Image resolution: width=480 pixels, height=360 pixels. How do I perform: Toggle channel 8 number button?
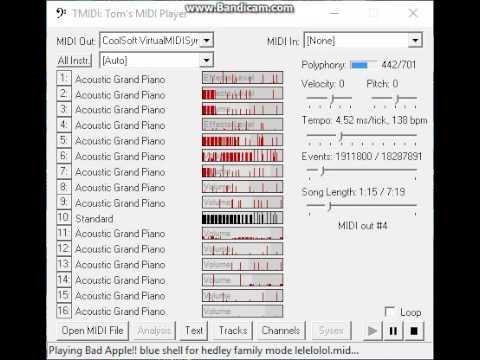click(64, 187)
